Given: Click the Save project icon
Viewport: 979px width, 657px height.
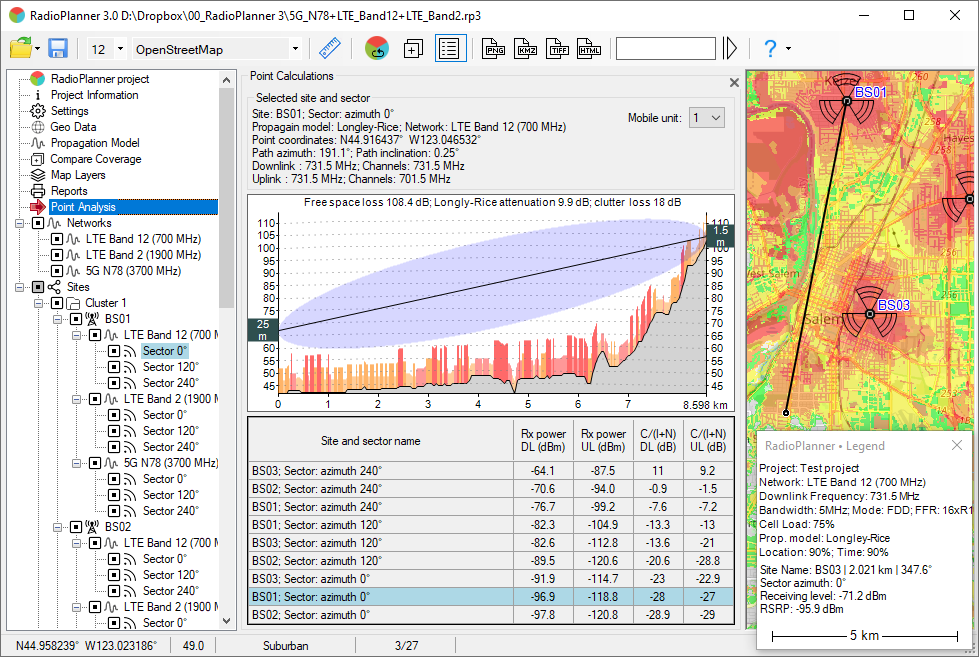Looking at the screenshot, I should click(57, 49).
